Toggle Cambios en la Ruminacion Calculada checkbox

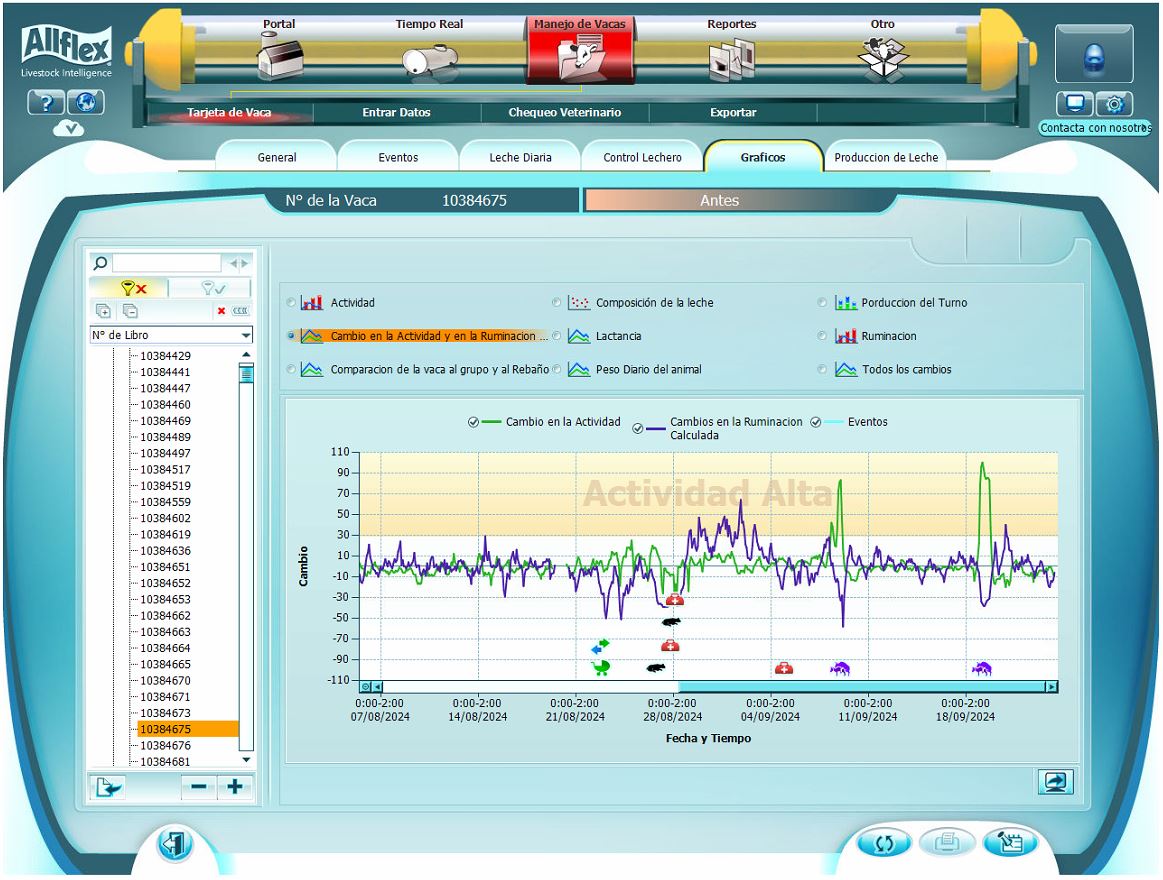(x=638, y=428)
